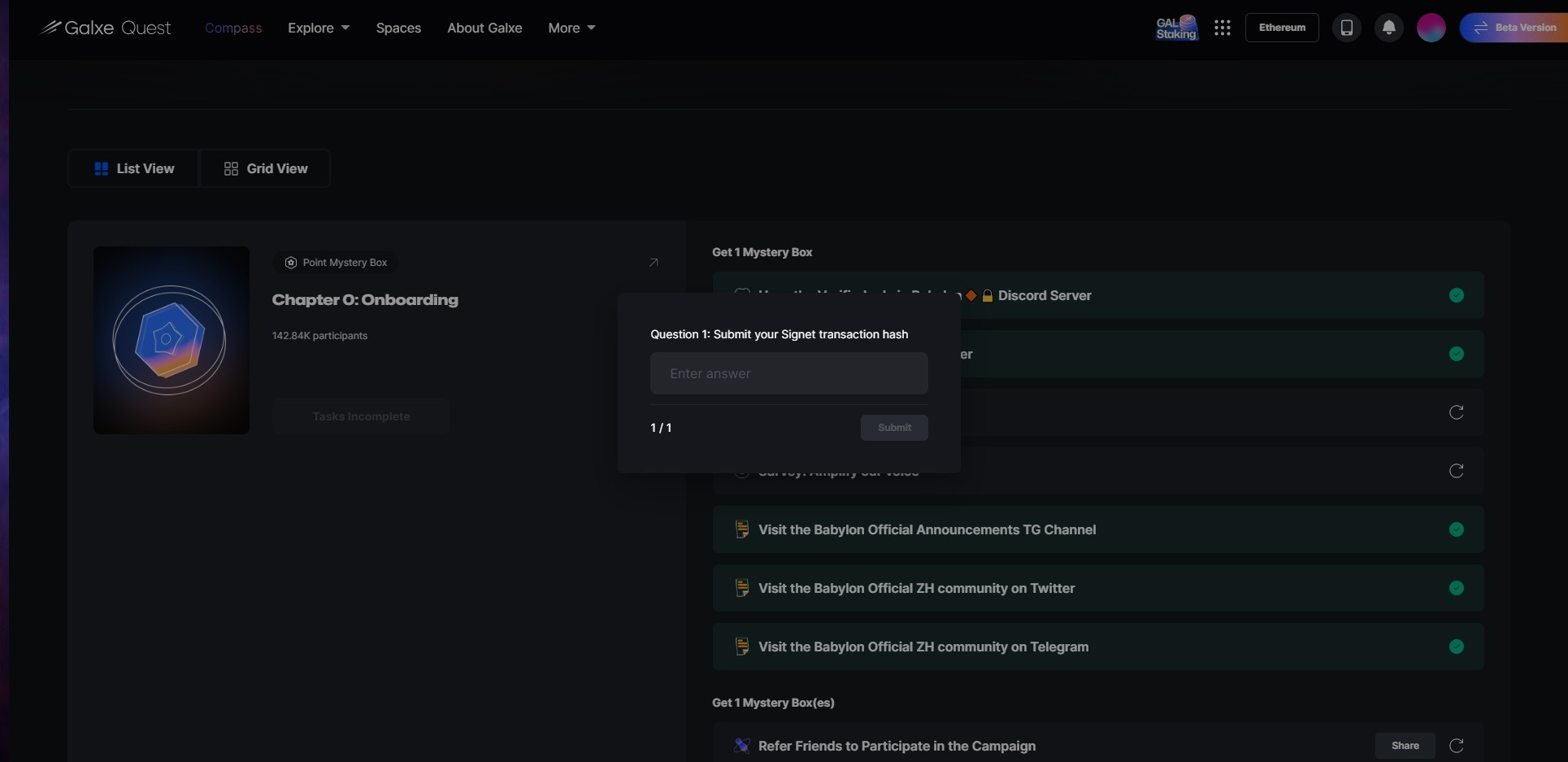The width and height of the screenshot is (1568, 762).
Task: Toggle the Beta Version switch
Action: tap(1514, 28)
